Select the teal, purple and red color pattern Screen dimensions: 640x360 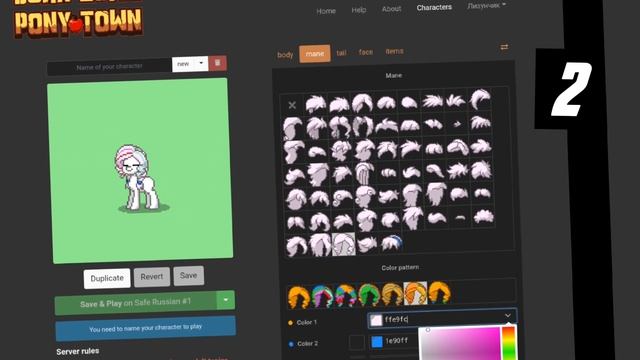[322, 296]
